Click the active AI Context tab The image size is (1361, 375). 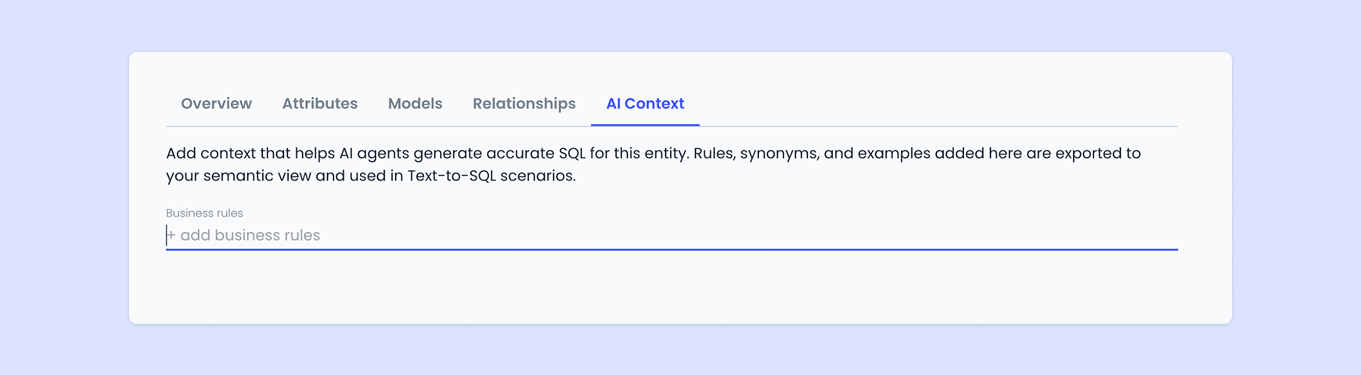pos(645,104)
